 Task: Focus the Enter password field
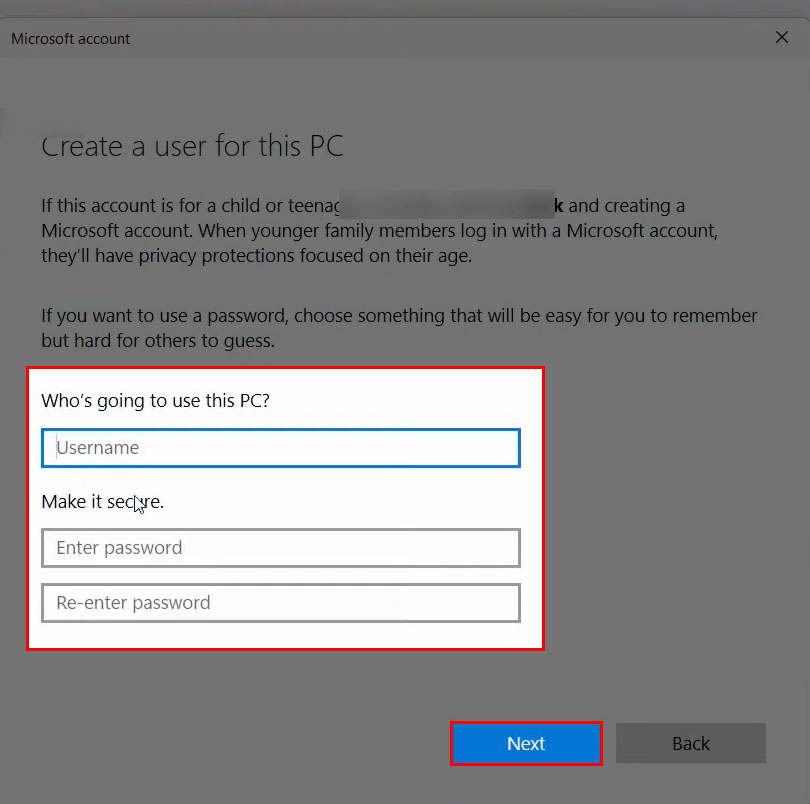(x=280, y=548)
